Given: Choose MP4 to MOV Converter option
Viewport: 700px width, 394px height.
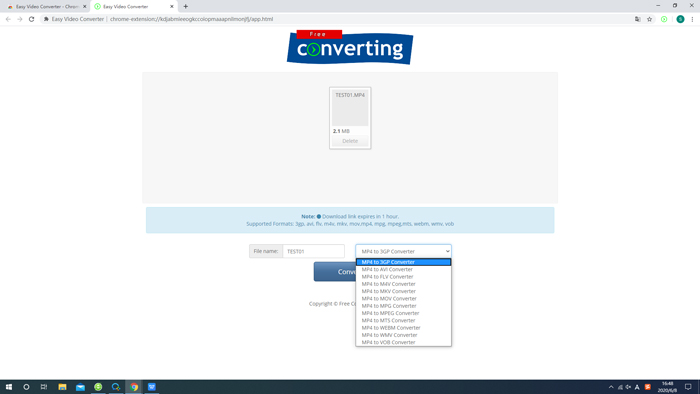Looking at the screenshot, I should (403, 299).
